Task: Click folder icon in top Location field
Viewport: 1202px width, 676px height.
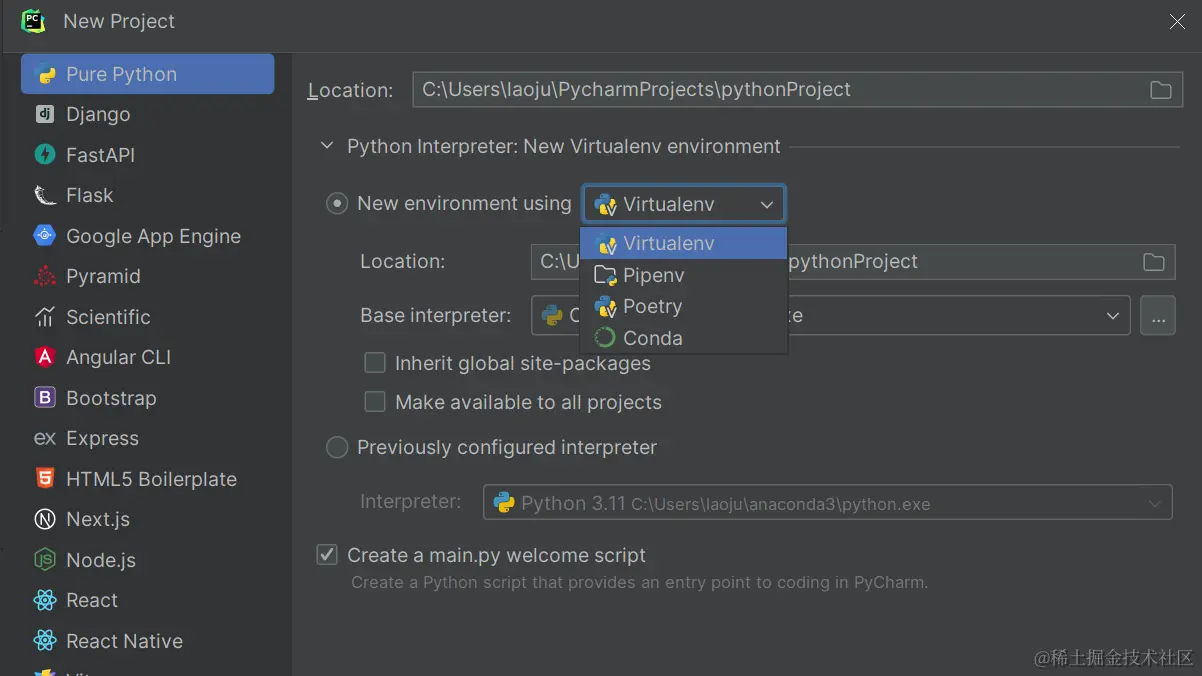Action: tap(1160, 90)
